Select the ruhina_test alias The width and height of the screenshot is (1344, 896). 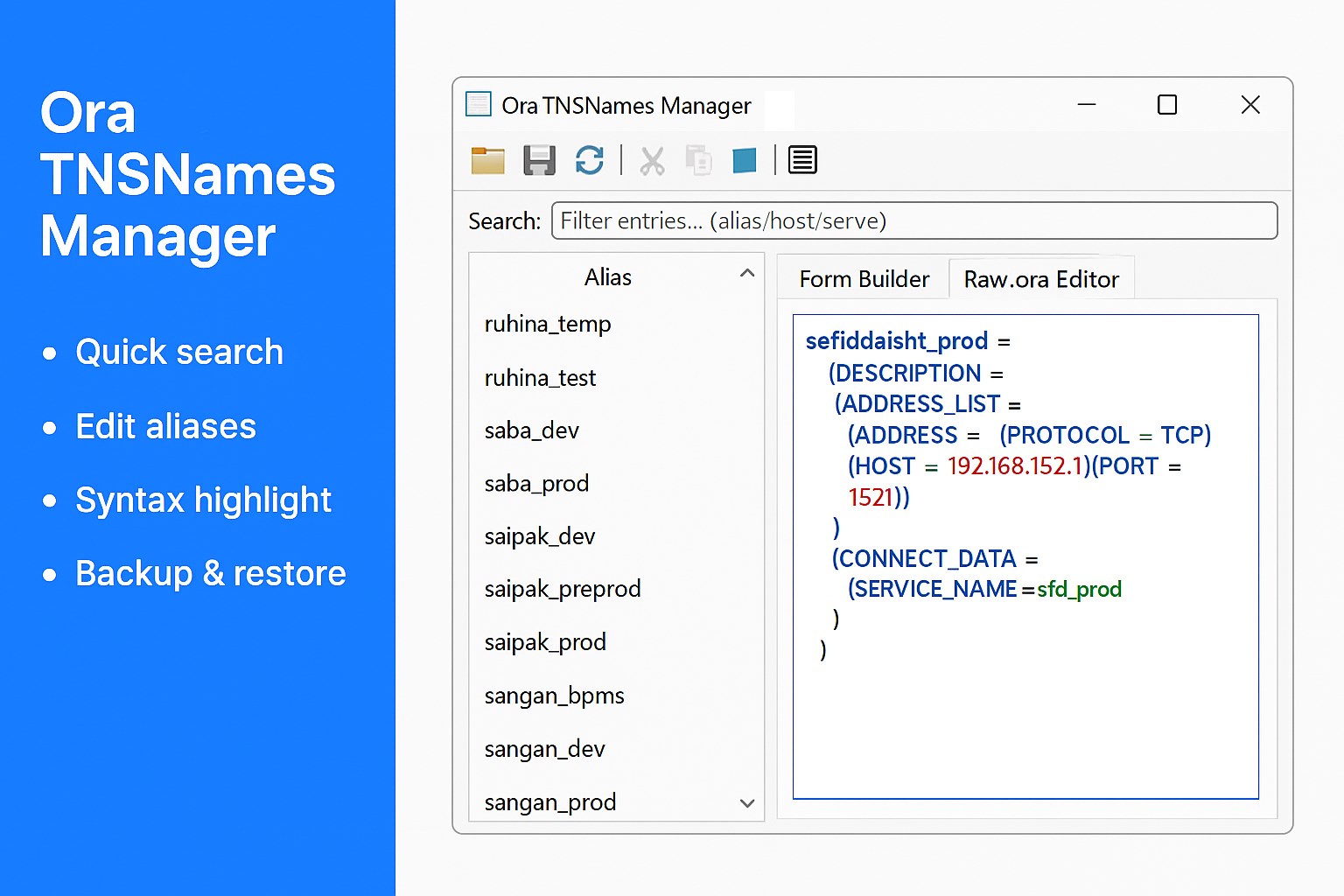pos(540,378)
